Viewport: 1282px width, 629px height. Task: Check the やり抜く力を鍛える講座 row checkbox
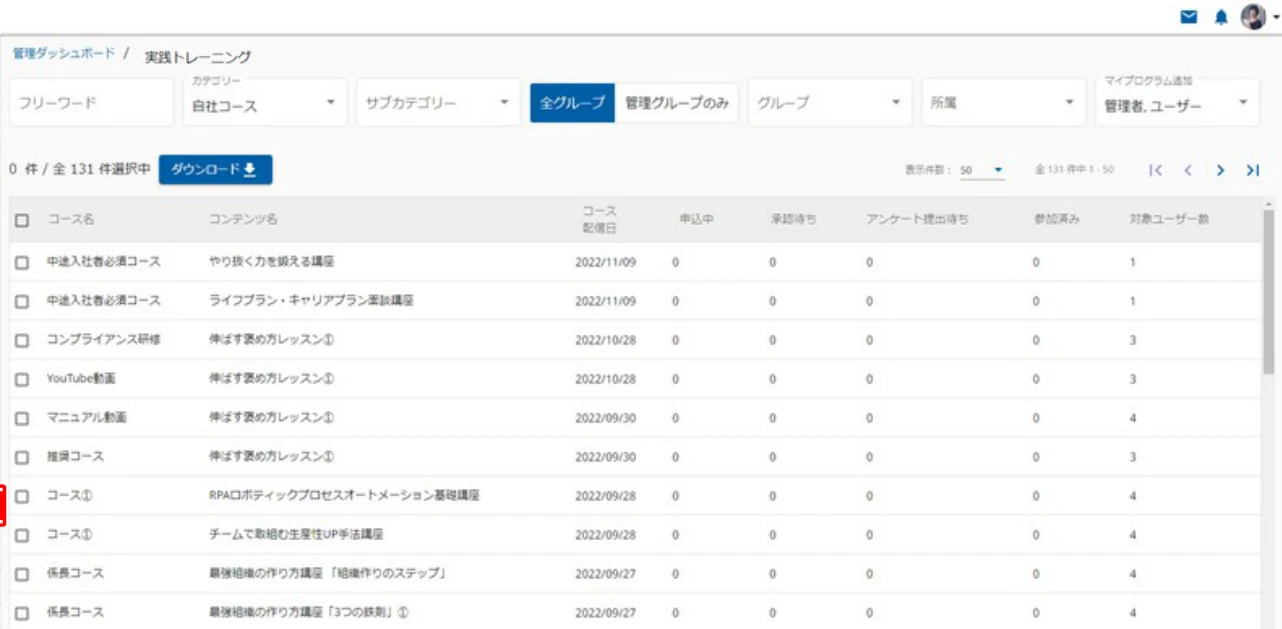point(22,262)
